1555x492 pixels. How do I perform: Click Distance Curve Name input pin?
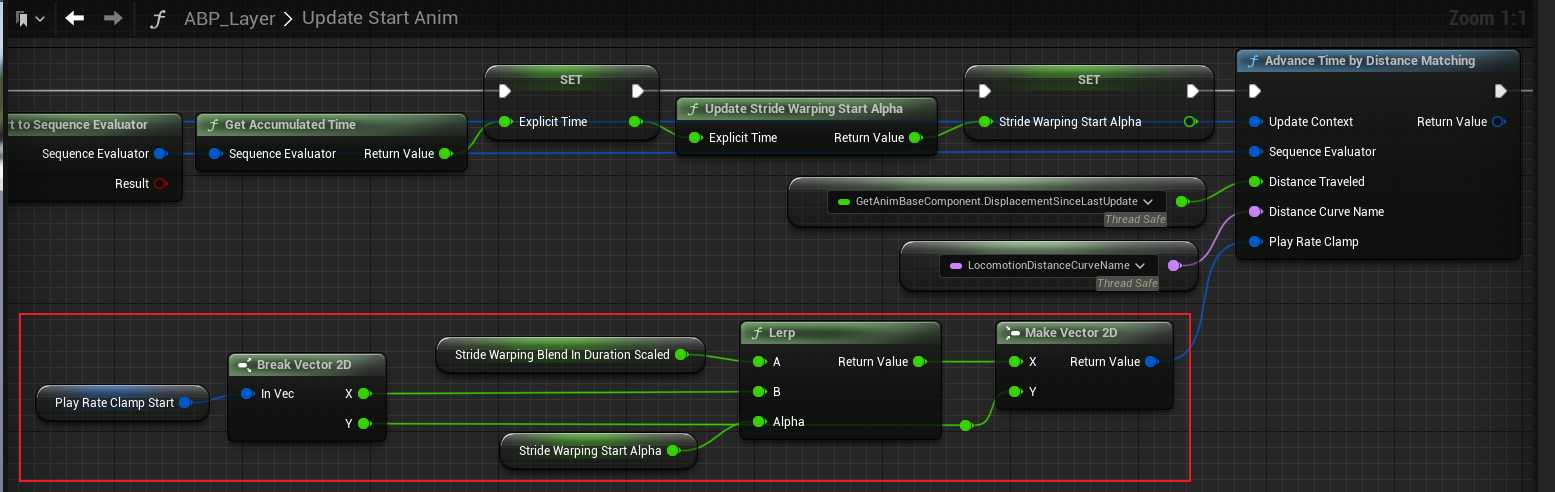[x=1255, y=212]
